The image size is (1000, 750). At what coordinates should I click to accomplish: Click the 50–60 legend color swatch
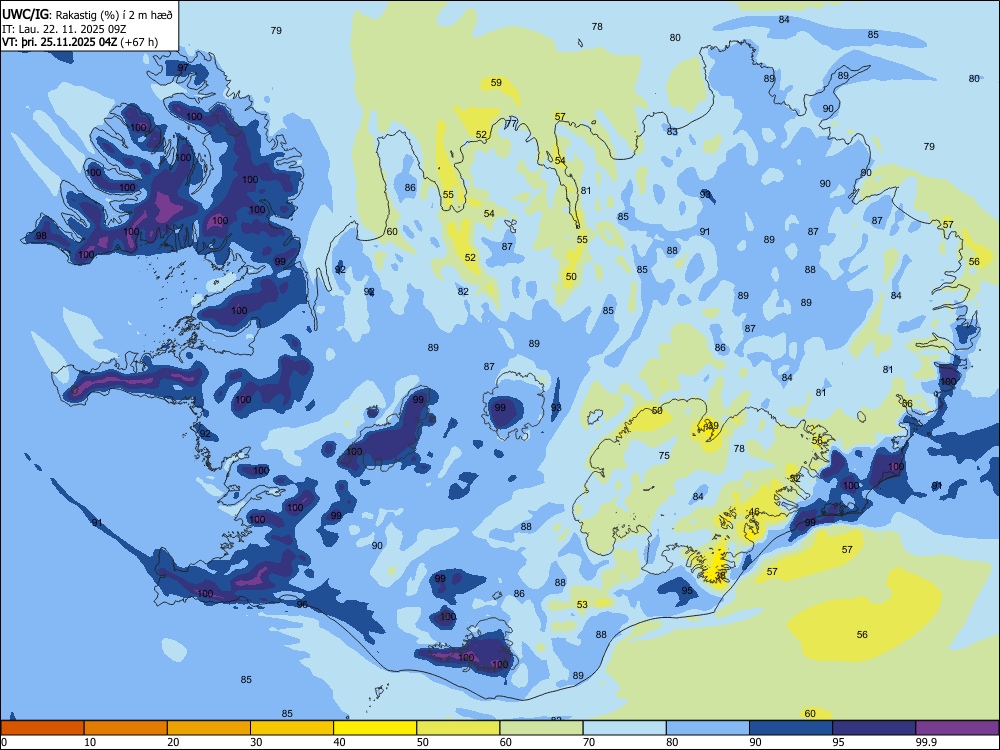458,728
